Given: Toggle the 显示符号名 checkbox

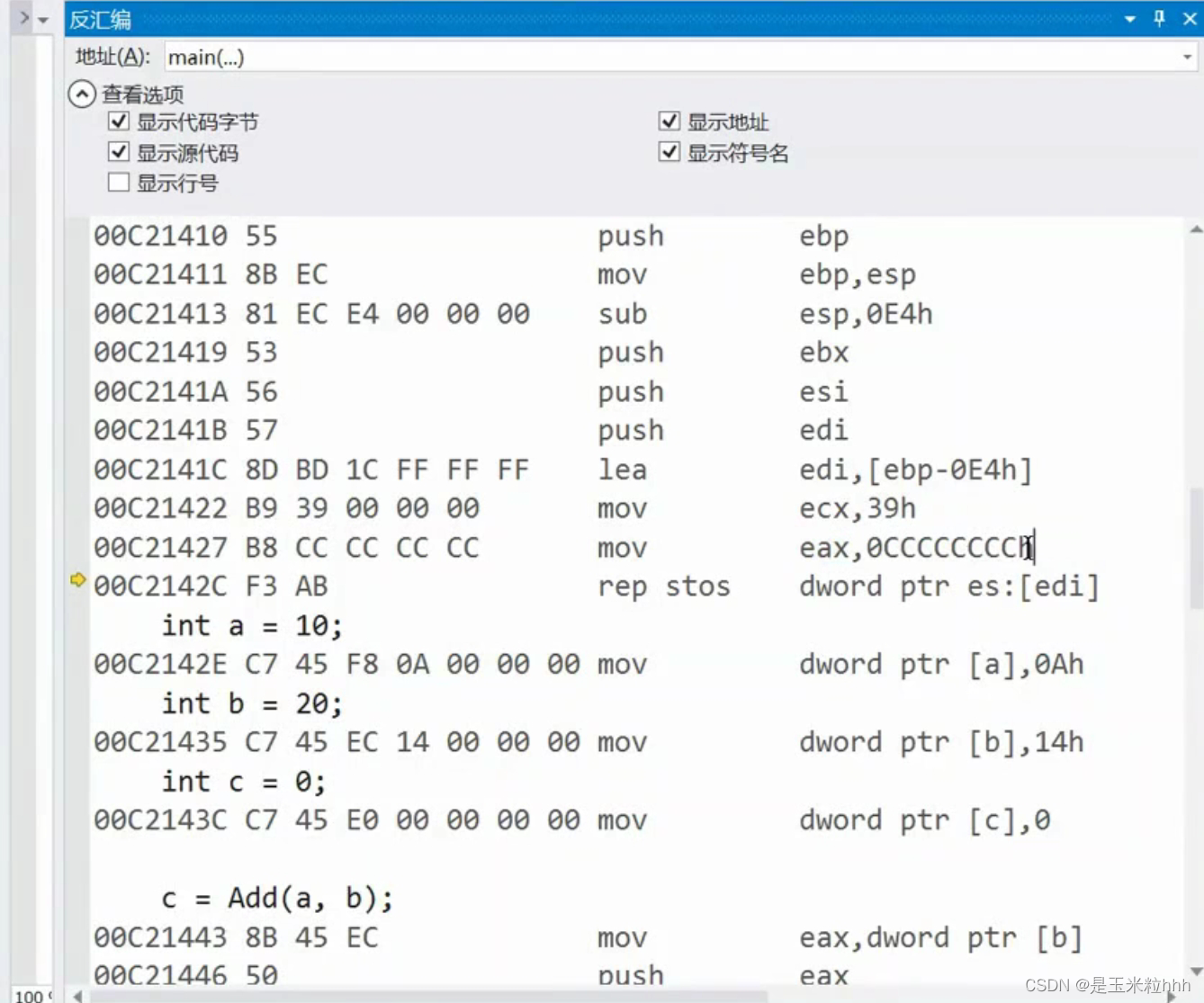Looking at the screenshot, I should pos(669,152).
